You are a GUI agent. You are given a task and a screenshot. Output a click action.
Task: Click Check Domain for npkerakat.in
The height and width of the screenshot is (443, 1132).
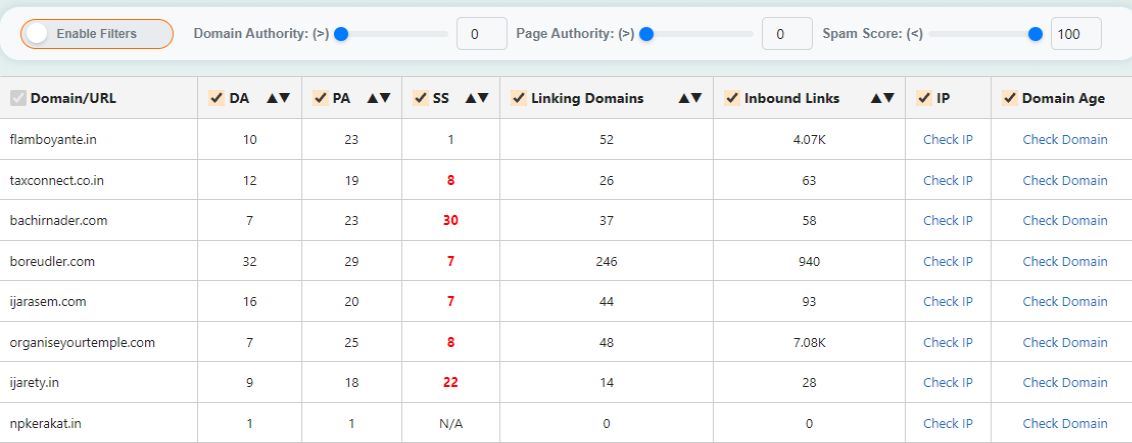[x=1064, y=423]
